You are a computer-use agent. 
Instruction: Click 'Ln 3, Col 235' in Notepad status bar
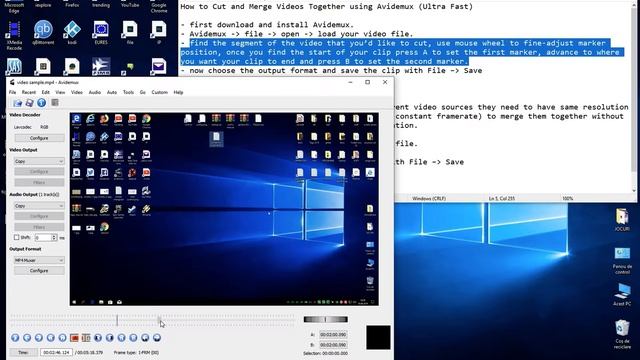tap(502, 198)
